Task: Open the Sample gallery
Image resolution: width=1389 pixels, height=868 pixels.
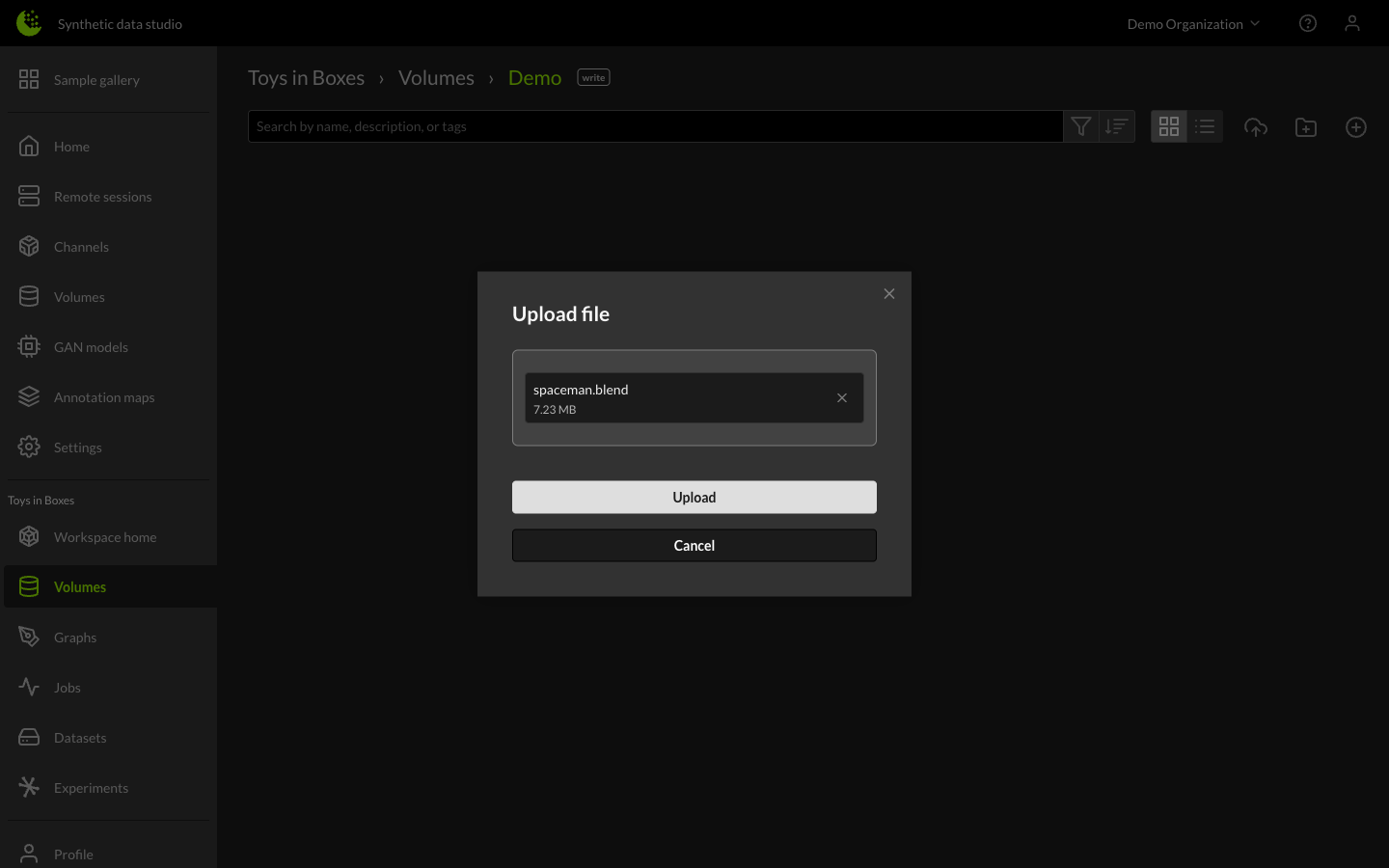Action: pyautogui.click(x=96, y=79)
